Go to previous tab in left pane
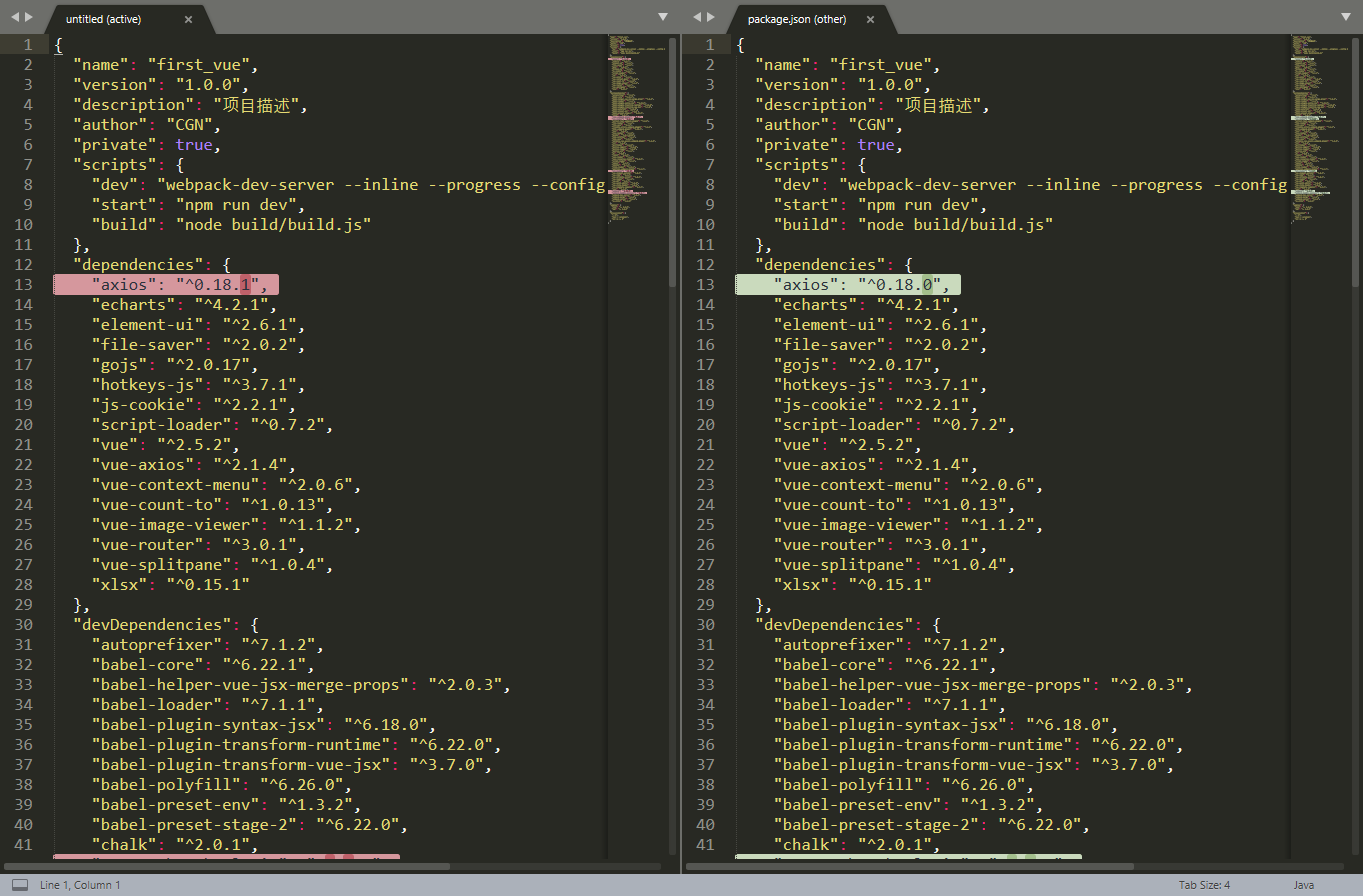Screen dimensions: 1363x896 (16, 17)
